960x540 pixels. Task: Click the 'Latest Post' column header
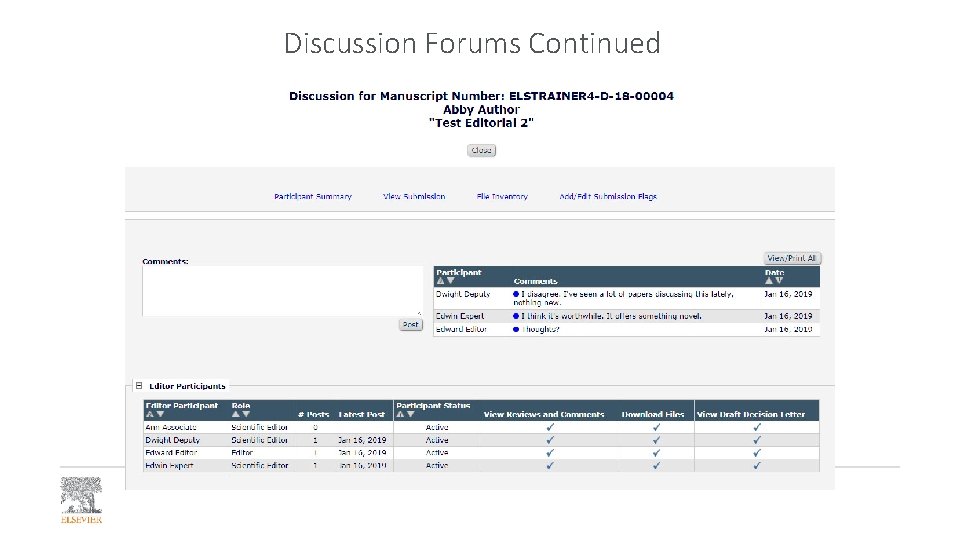(361, 414)
